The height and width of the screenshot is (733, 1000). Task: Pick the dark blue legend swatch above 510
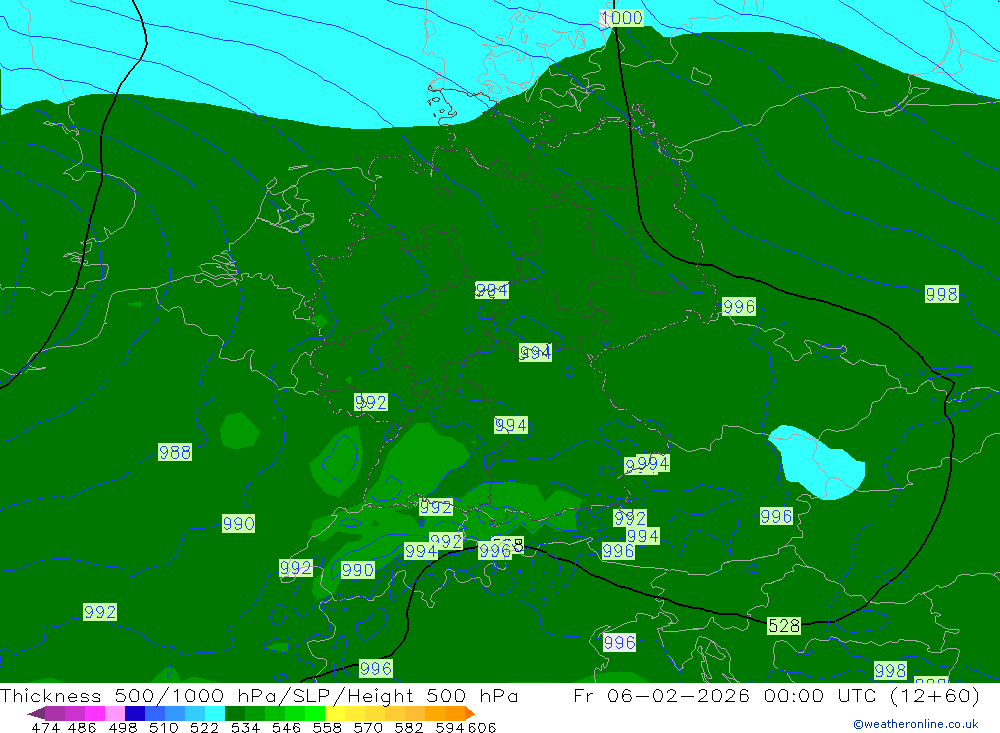135,713
